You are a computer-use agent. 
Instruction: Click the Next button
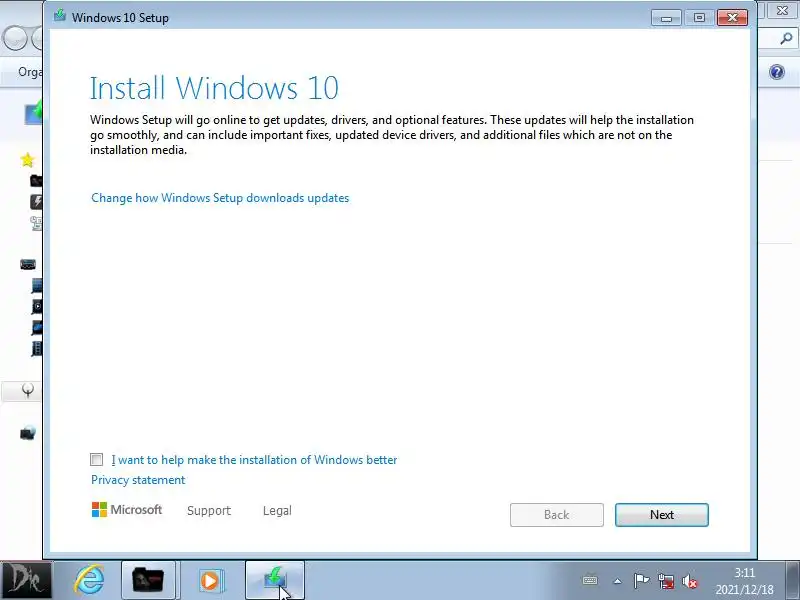(x=661, y=515)
